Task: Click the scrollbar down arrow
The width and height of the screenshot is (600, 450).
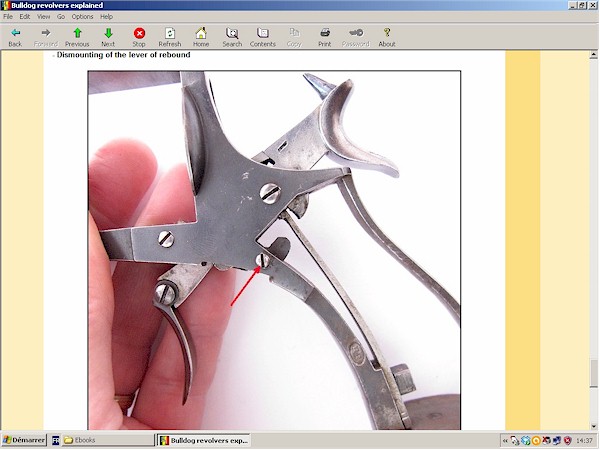Action: coord(593,426)
